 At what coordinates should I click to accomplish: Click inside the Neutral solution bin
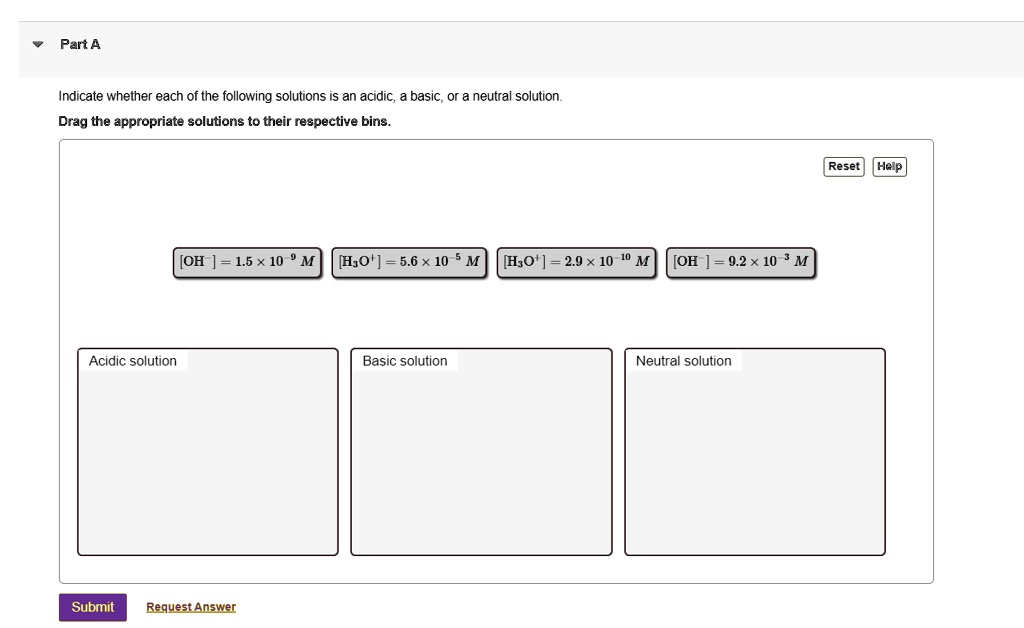[754, 460]
